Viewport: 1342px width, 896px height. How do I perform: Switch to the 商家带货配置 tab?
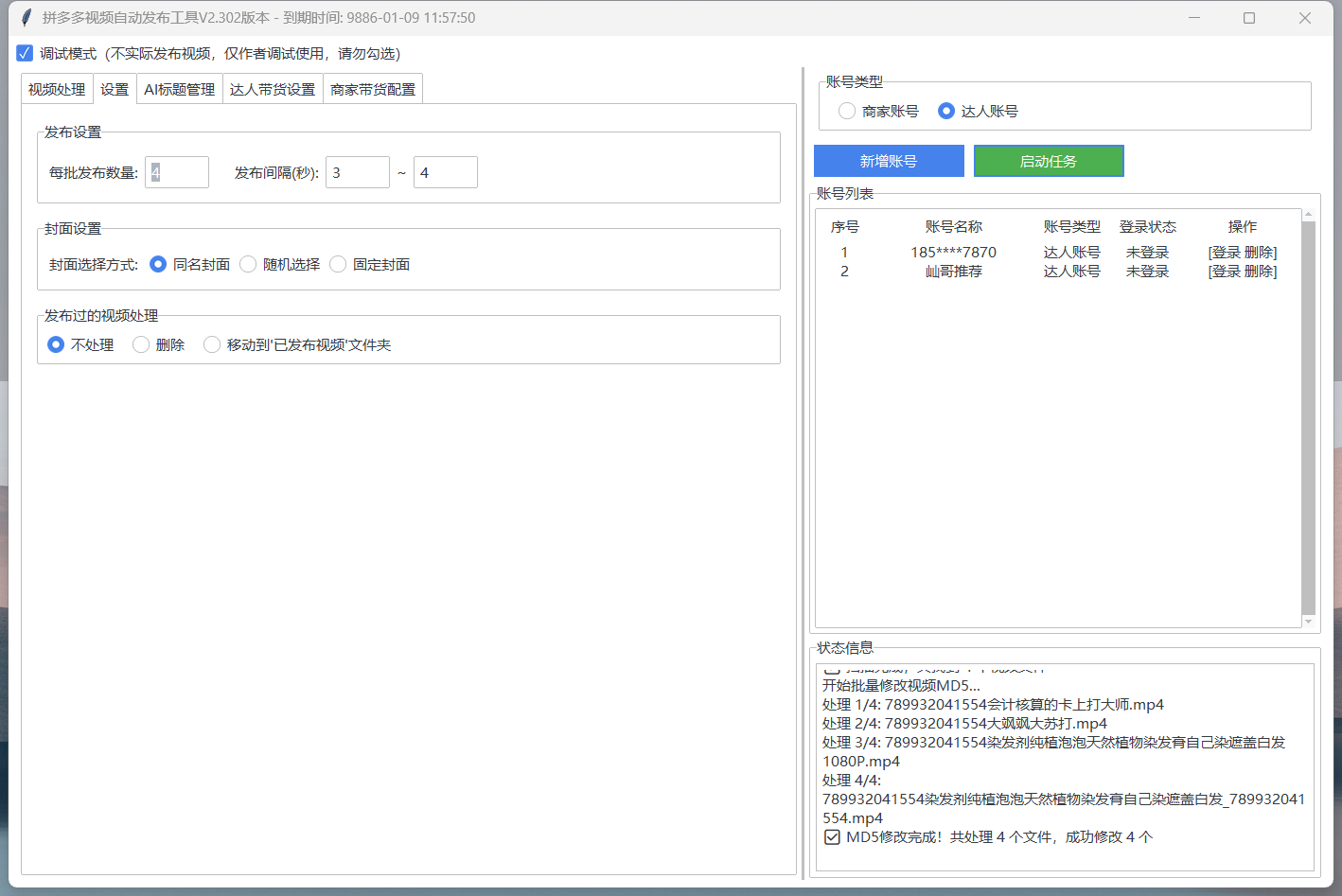(x=373, y=89)
